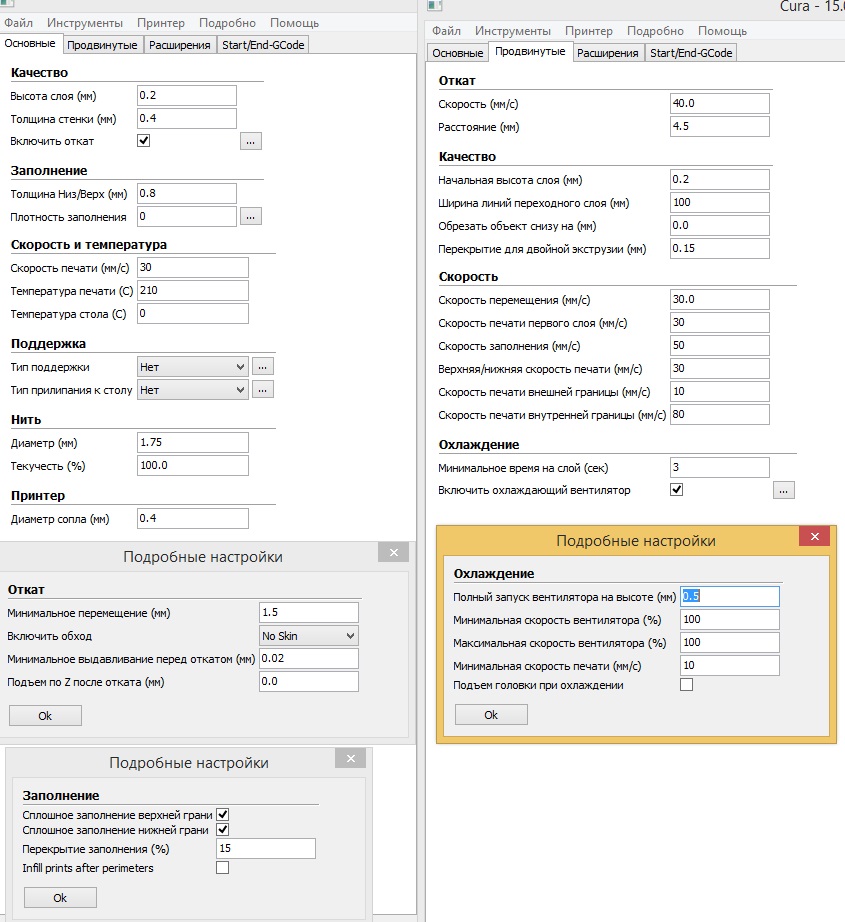Select Основные tab in left window

30,44
